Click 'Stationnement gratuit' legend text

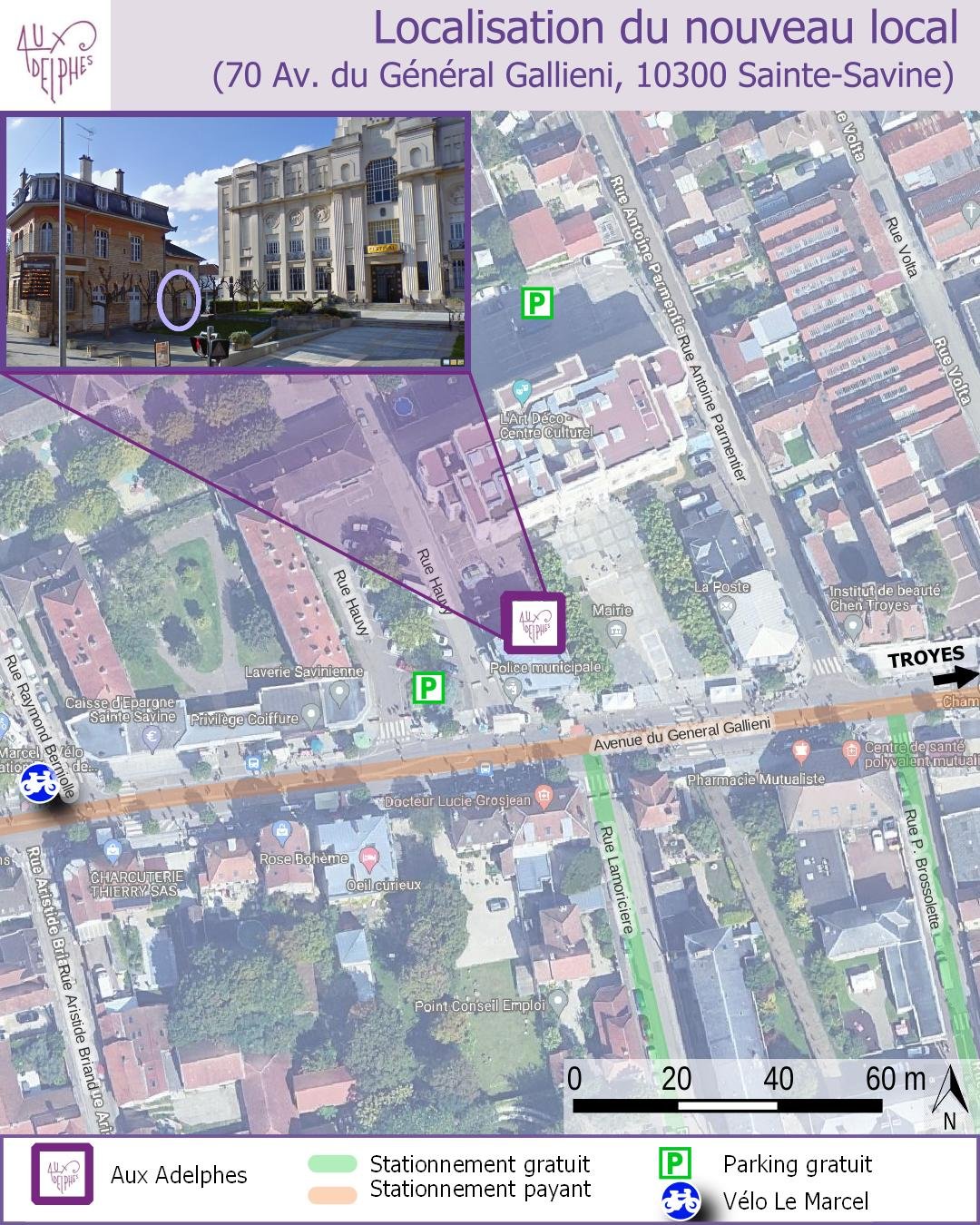(480, 1164)
